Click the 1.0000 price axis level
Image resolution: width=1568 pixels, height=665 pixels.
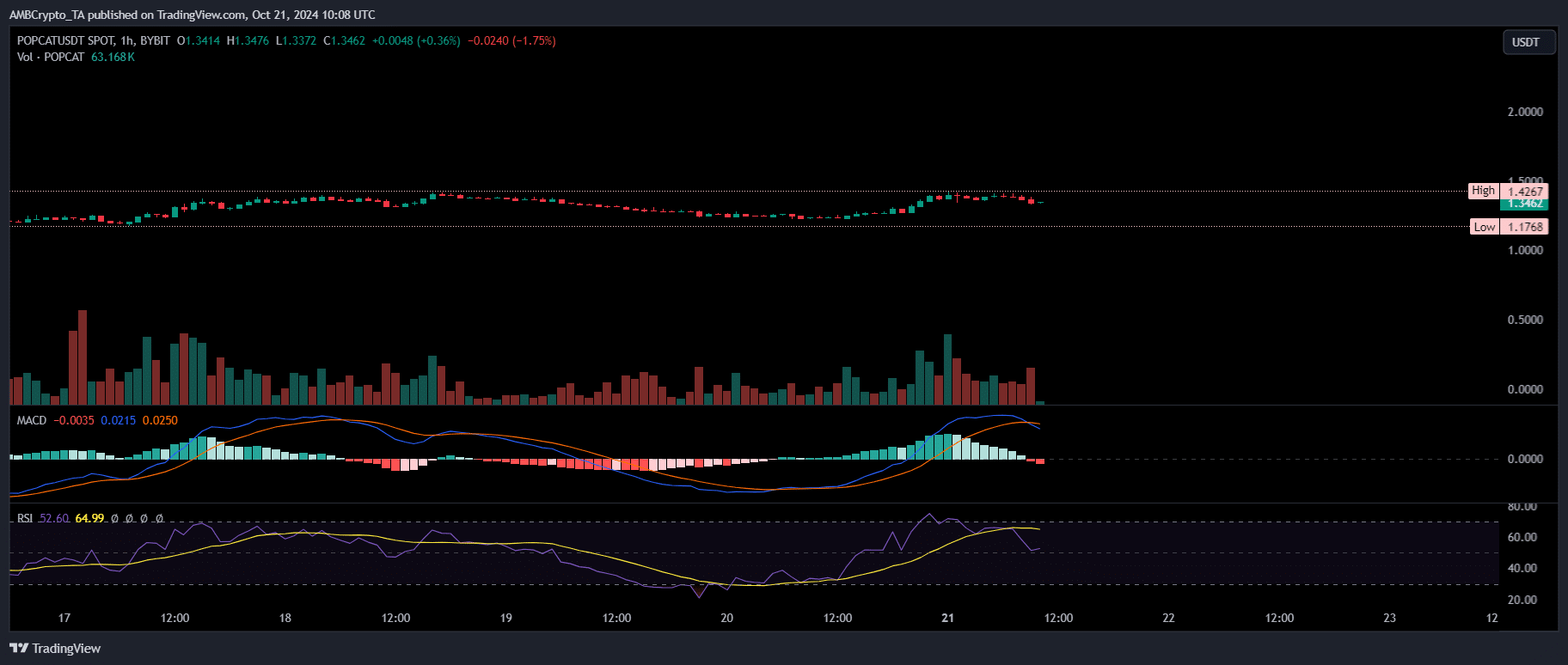(x=1525, y=250)
